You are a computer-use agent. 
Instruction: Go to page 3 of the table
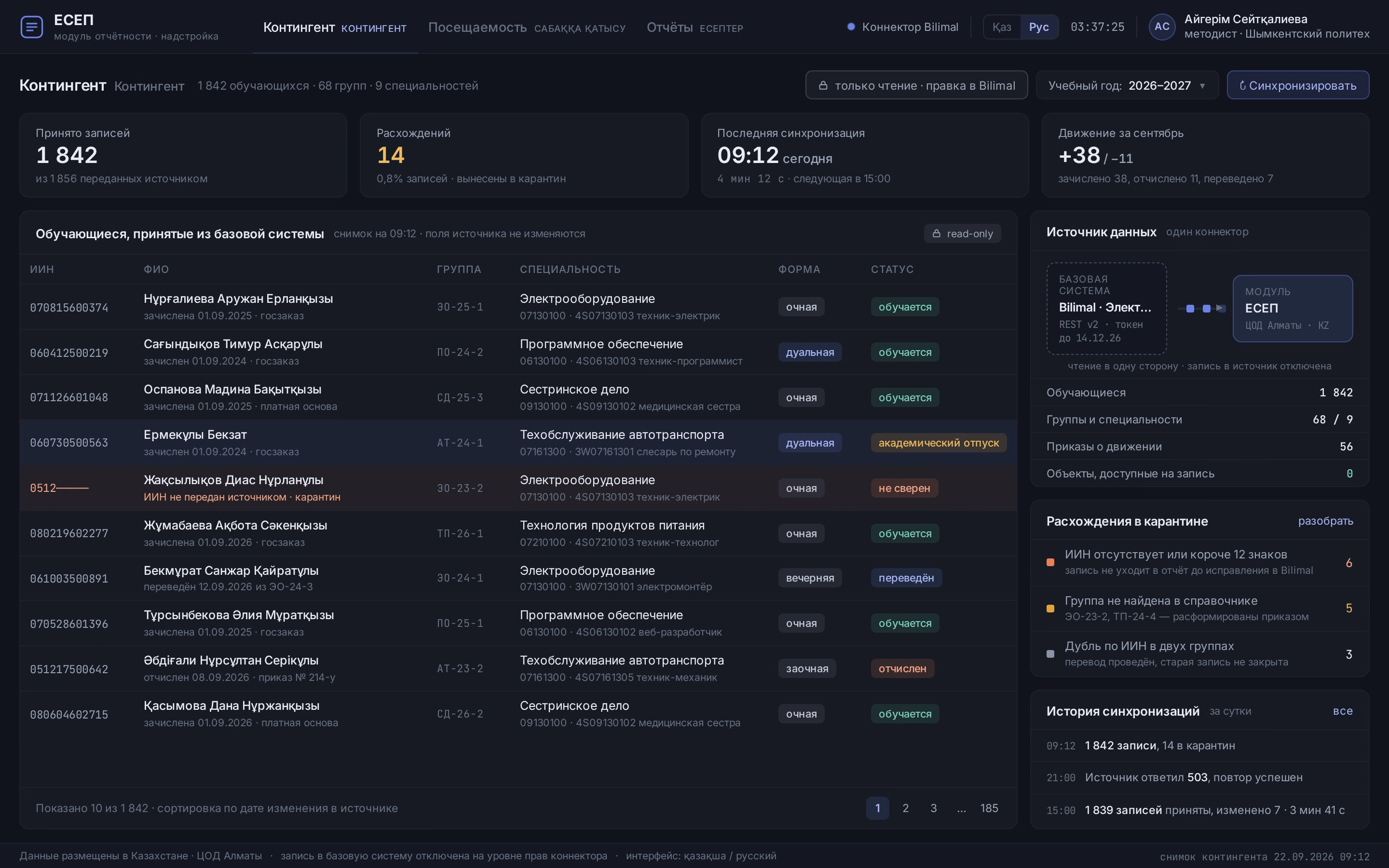click(933, 808)
